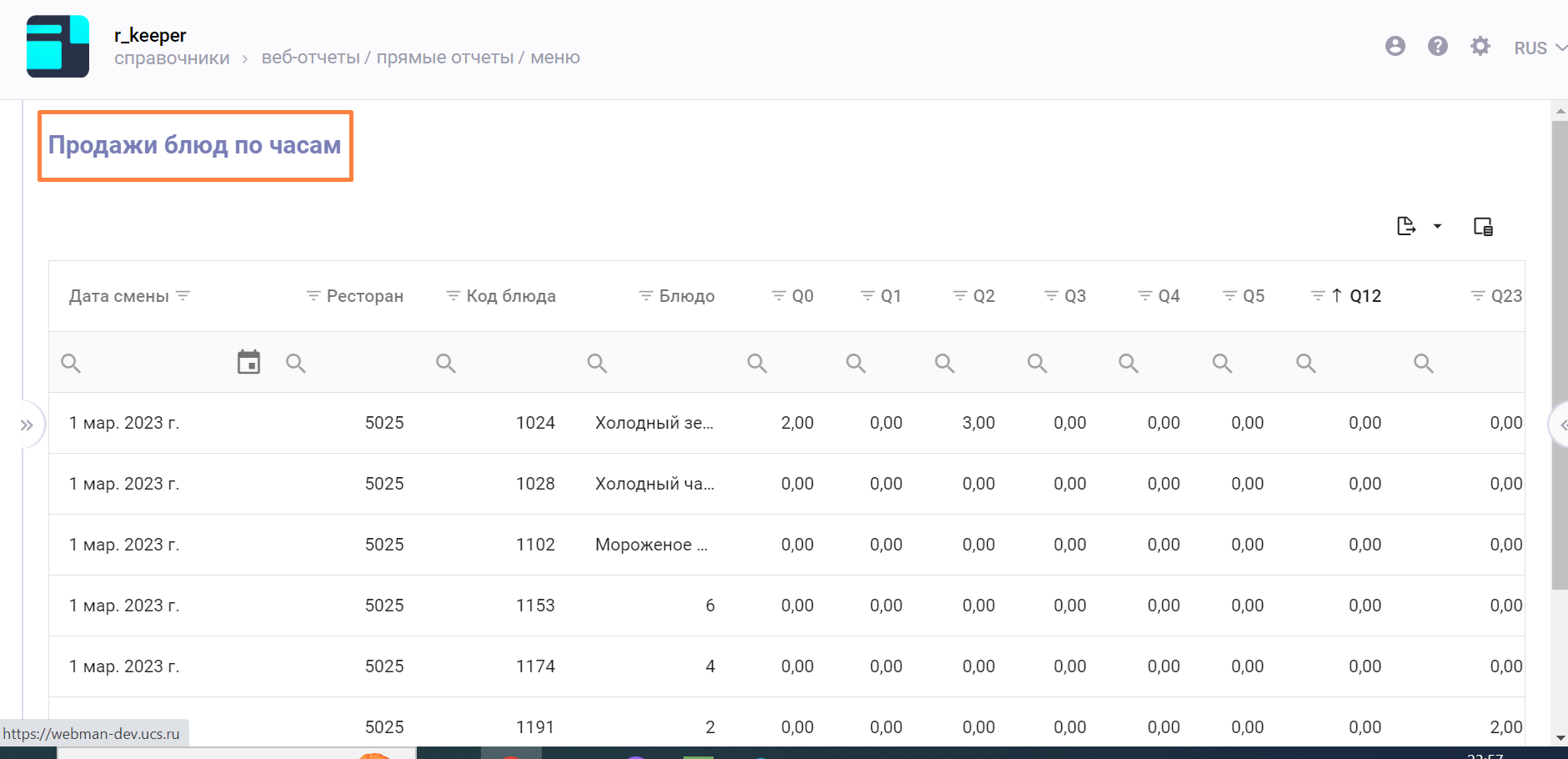This screenshot has width=1568, height=759.
Task: Open the calendar date picker icon
Action: (x=248, y=362)
